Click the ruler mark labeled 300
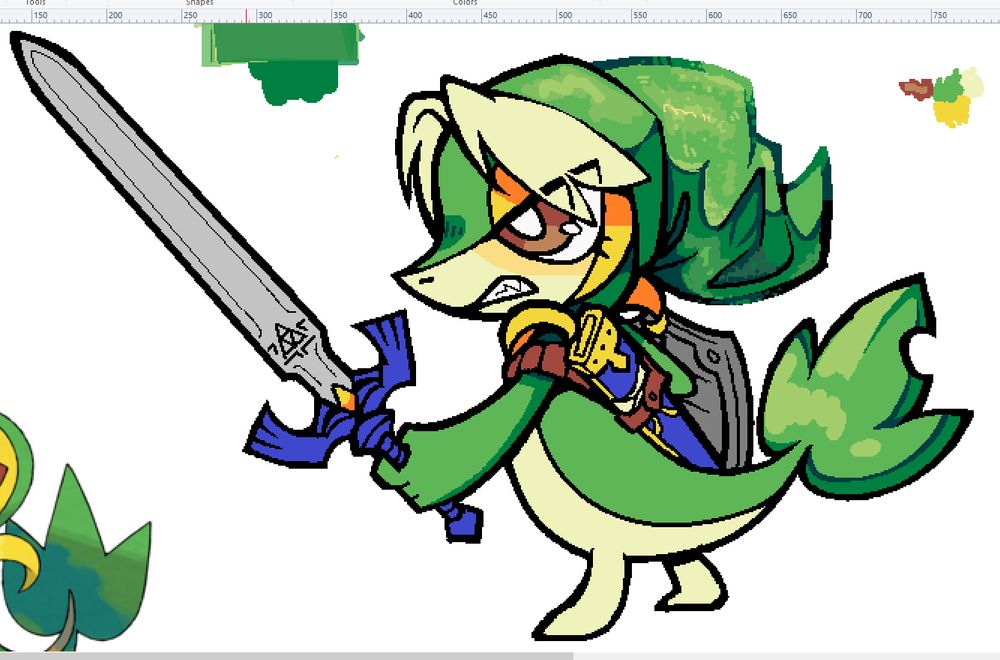 265,15
